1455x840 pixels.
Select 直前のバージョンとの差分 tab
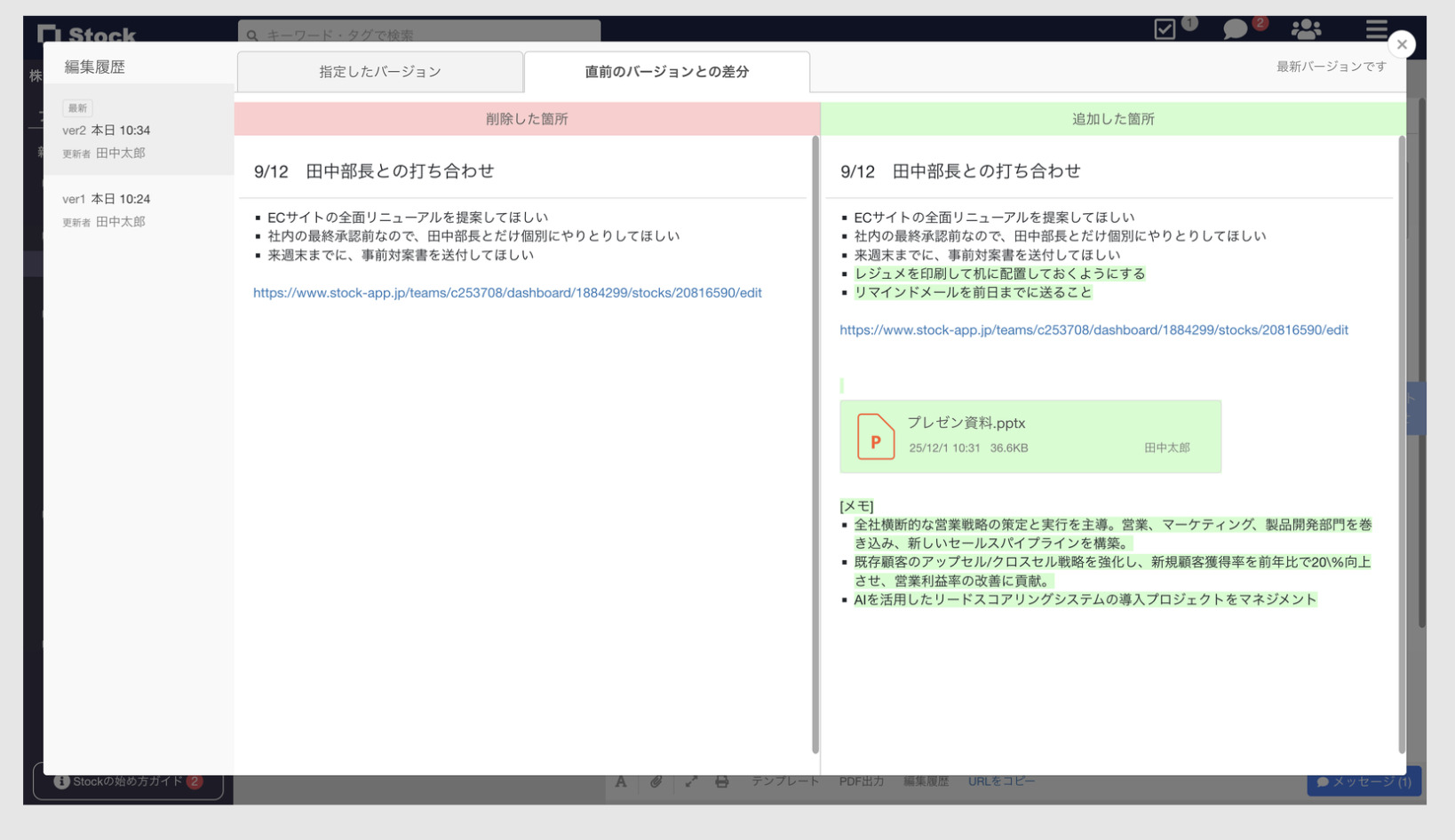point(666,72)
